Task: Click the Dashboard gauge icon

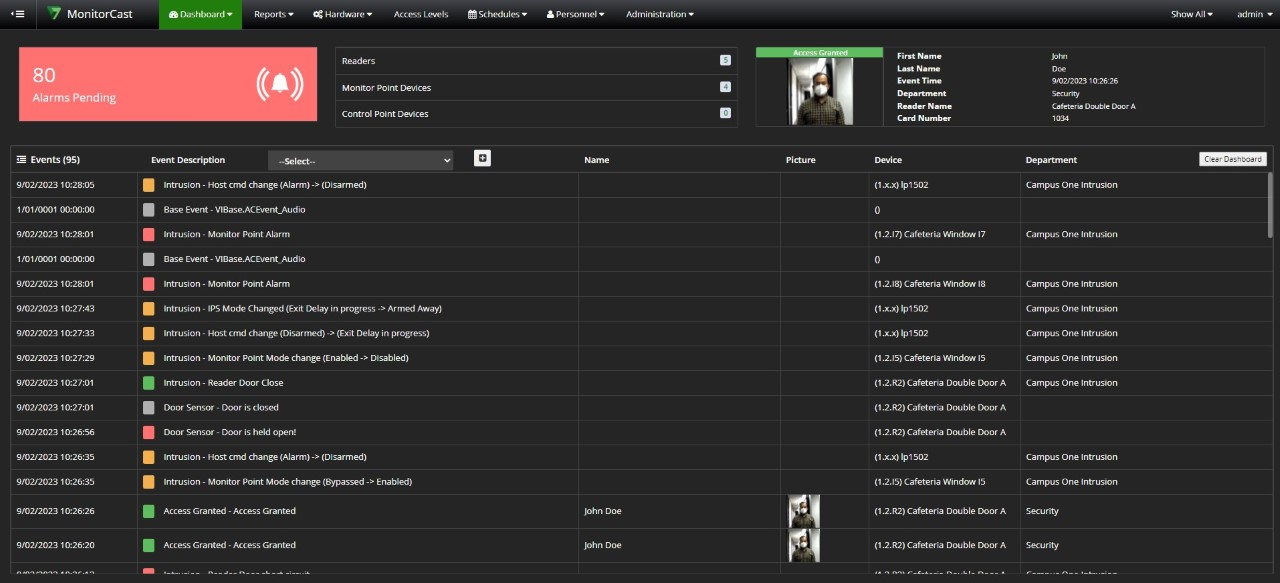Action: coord(172,14)
